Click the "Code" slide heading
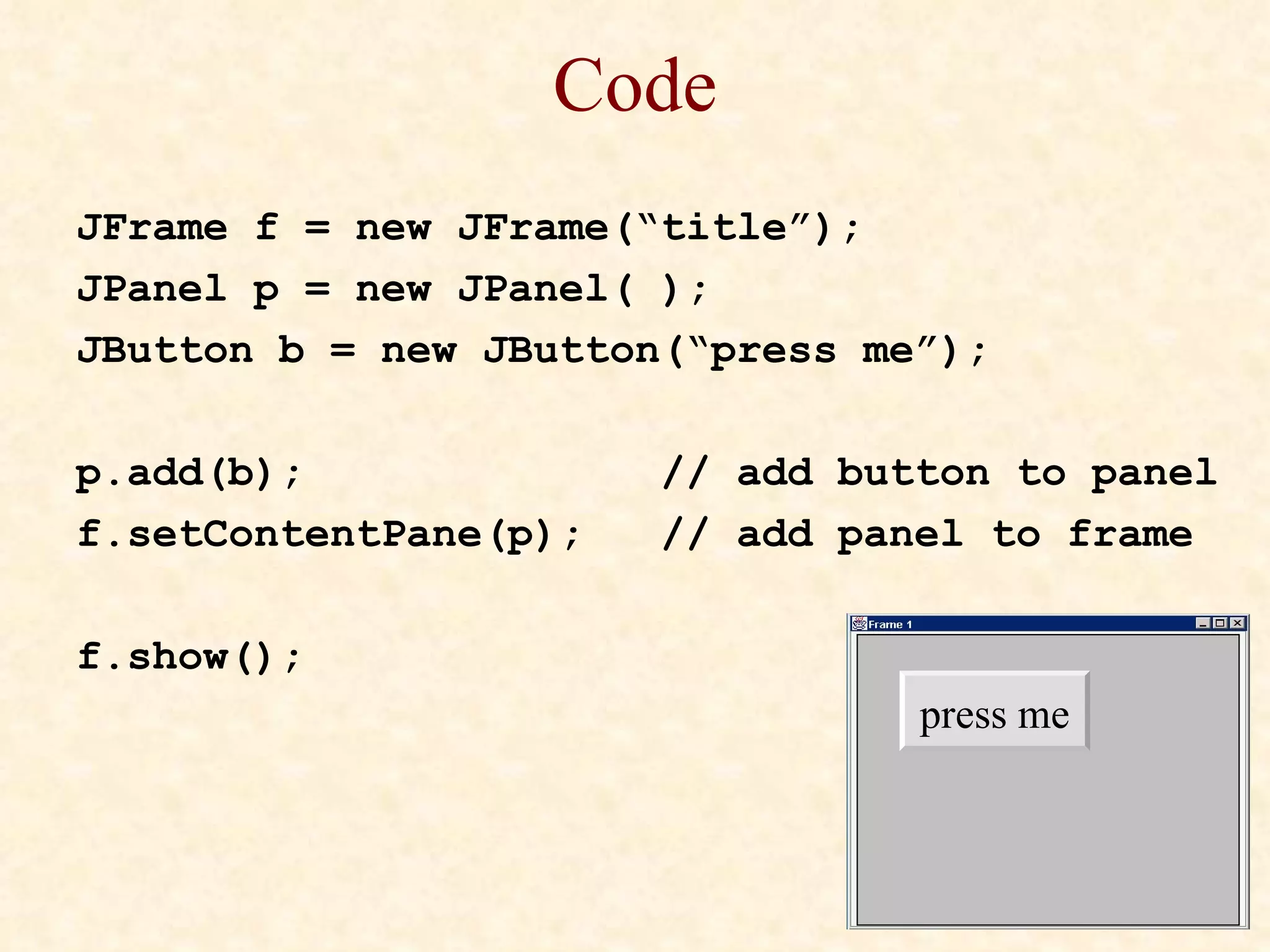 click(x=634, y=85)
